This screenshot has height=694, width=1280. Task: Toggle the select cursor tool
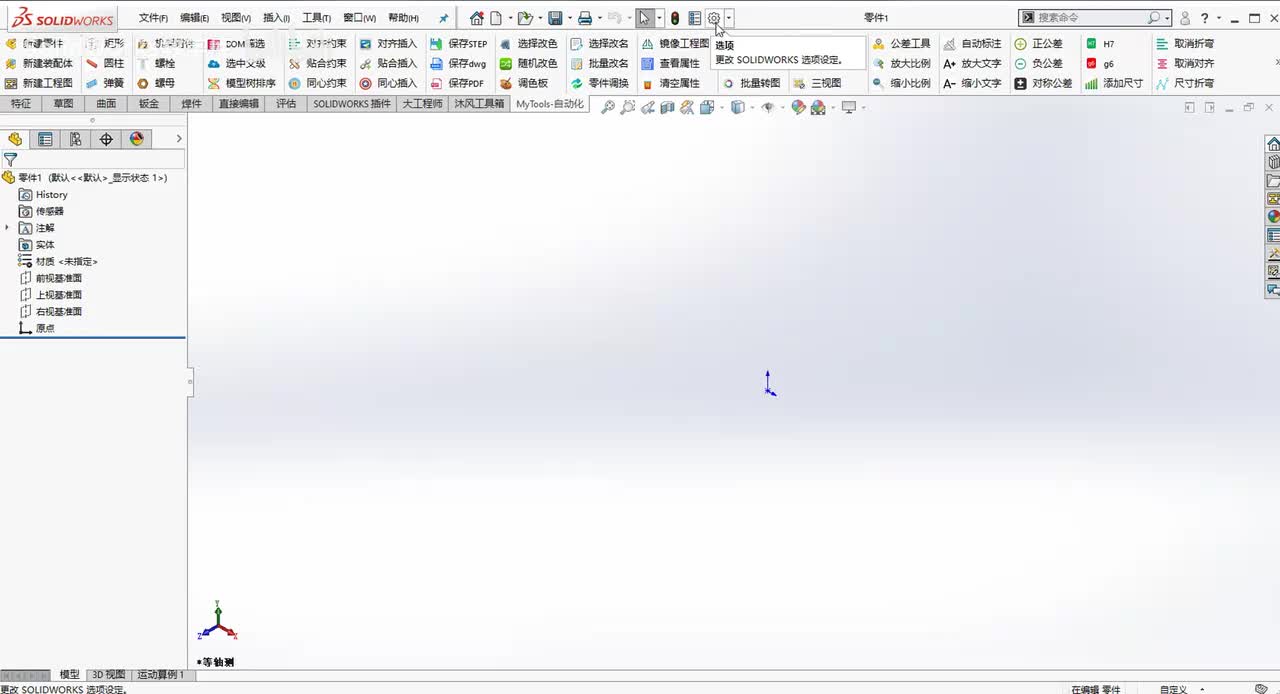[x=644, y=18]
